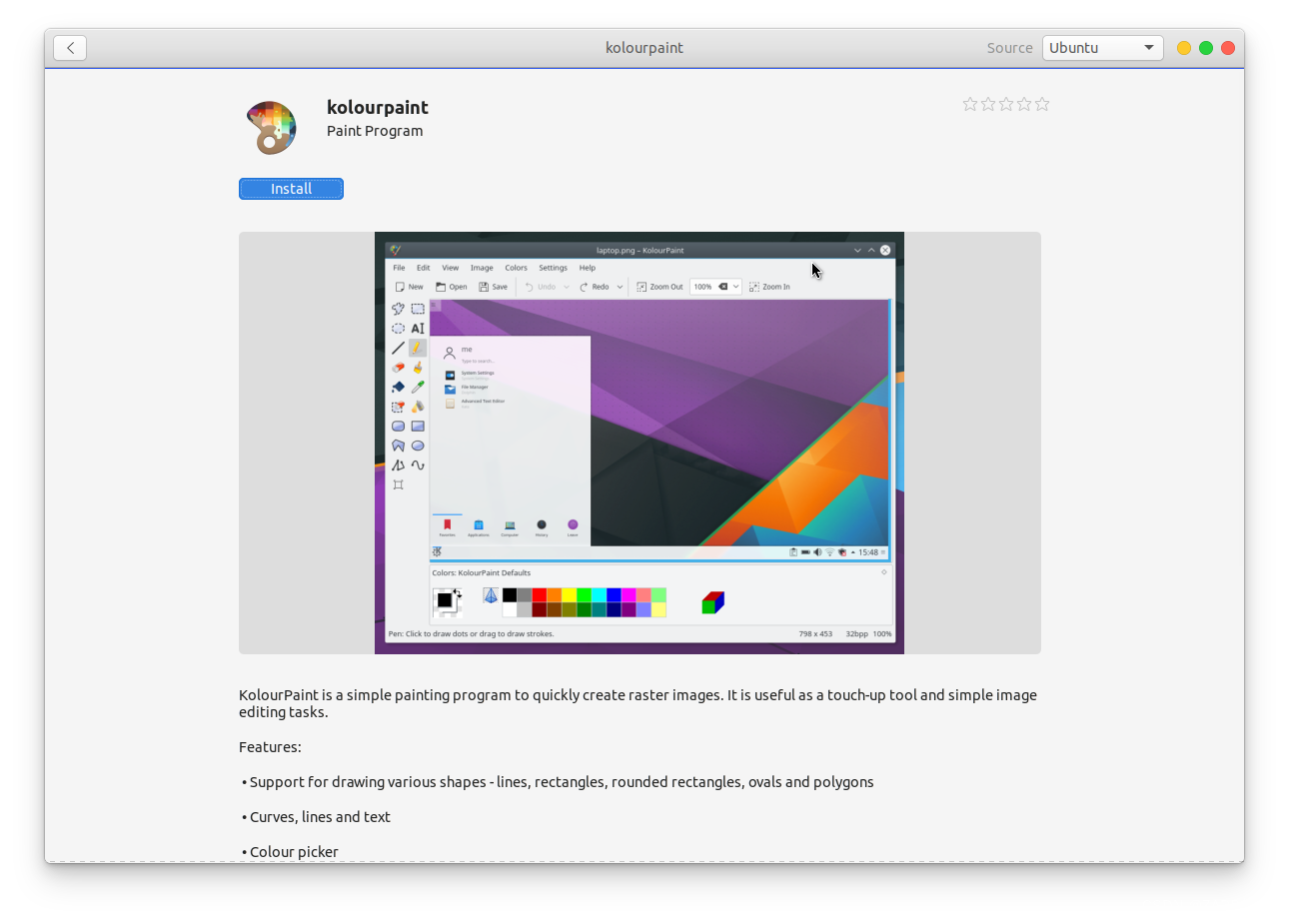Click the 'KolourPaint is a simple painting program' paragraph

click(638, 703)
